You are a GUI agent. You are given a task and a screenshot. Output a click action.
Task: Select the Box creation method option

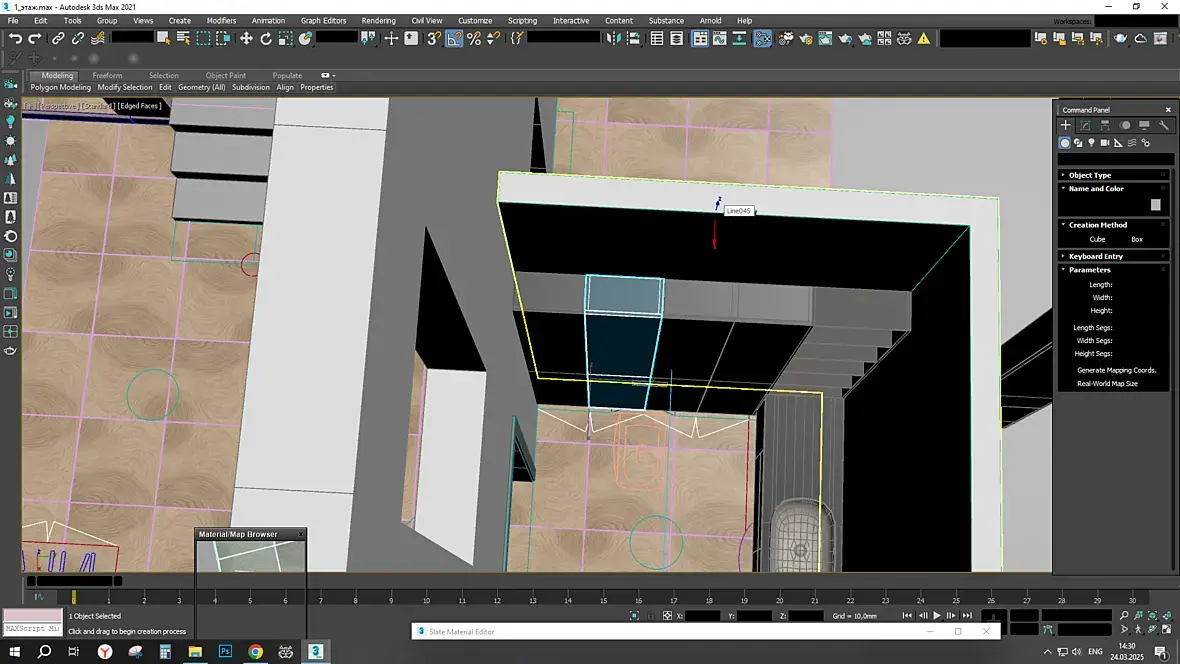click(x=1136, y=239)
